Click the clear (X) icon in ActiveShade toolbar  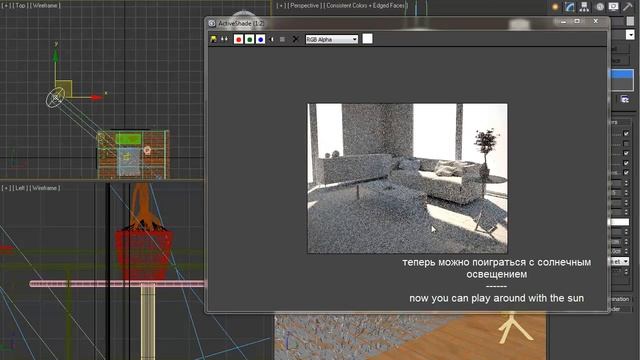296,39
